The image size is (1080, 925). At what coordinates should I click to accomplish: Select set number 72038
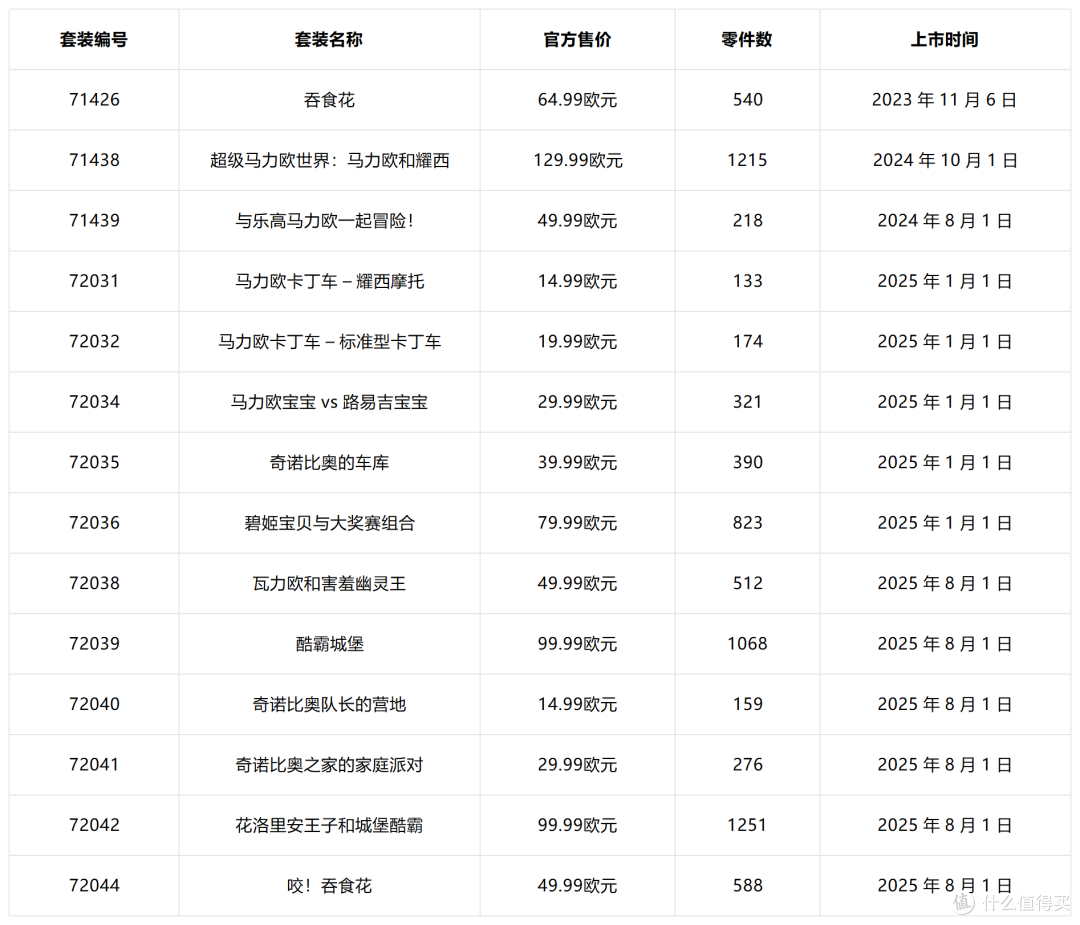tap(94, 584)
